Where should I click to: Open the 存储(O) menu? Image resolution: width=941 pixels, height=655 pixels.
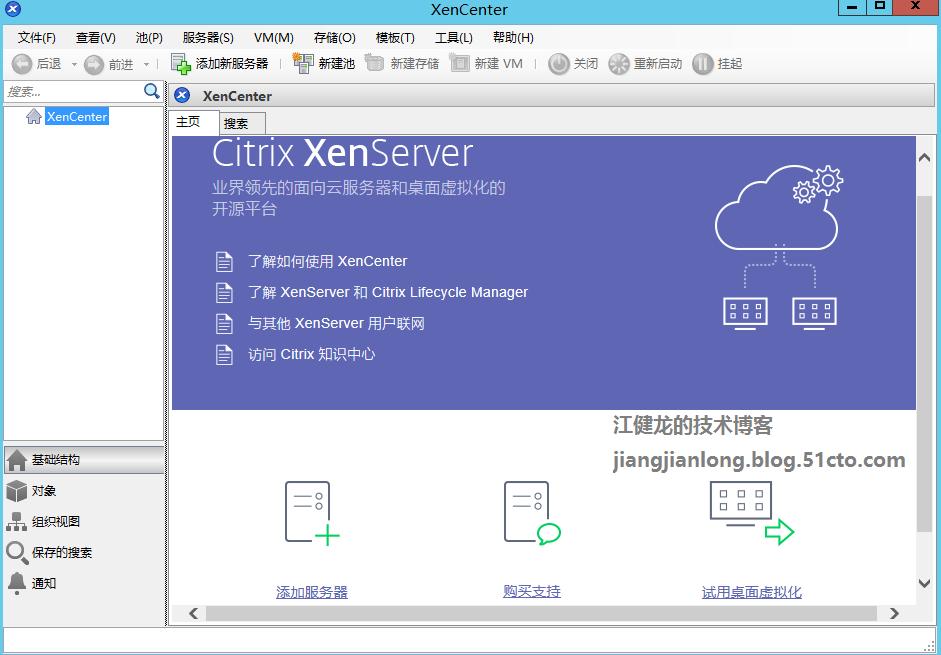[x=334, y=38]
